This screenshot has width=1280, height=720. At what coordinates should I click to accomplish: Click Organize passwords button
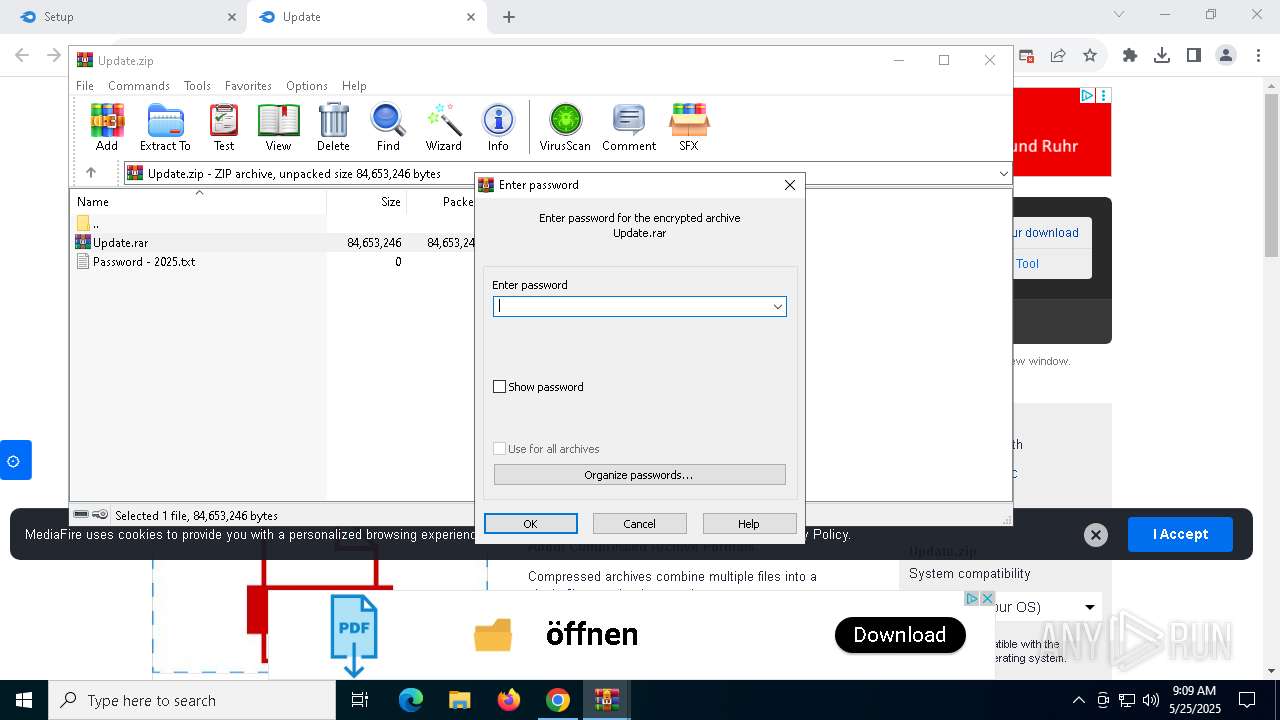click(x=640, y=475)
